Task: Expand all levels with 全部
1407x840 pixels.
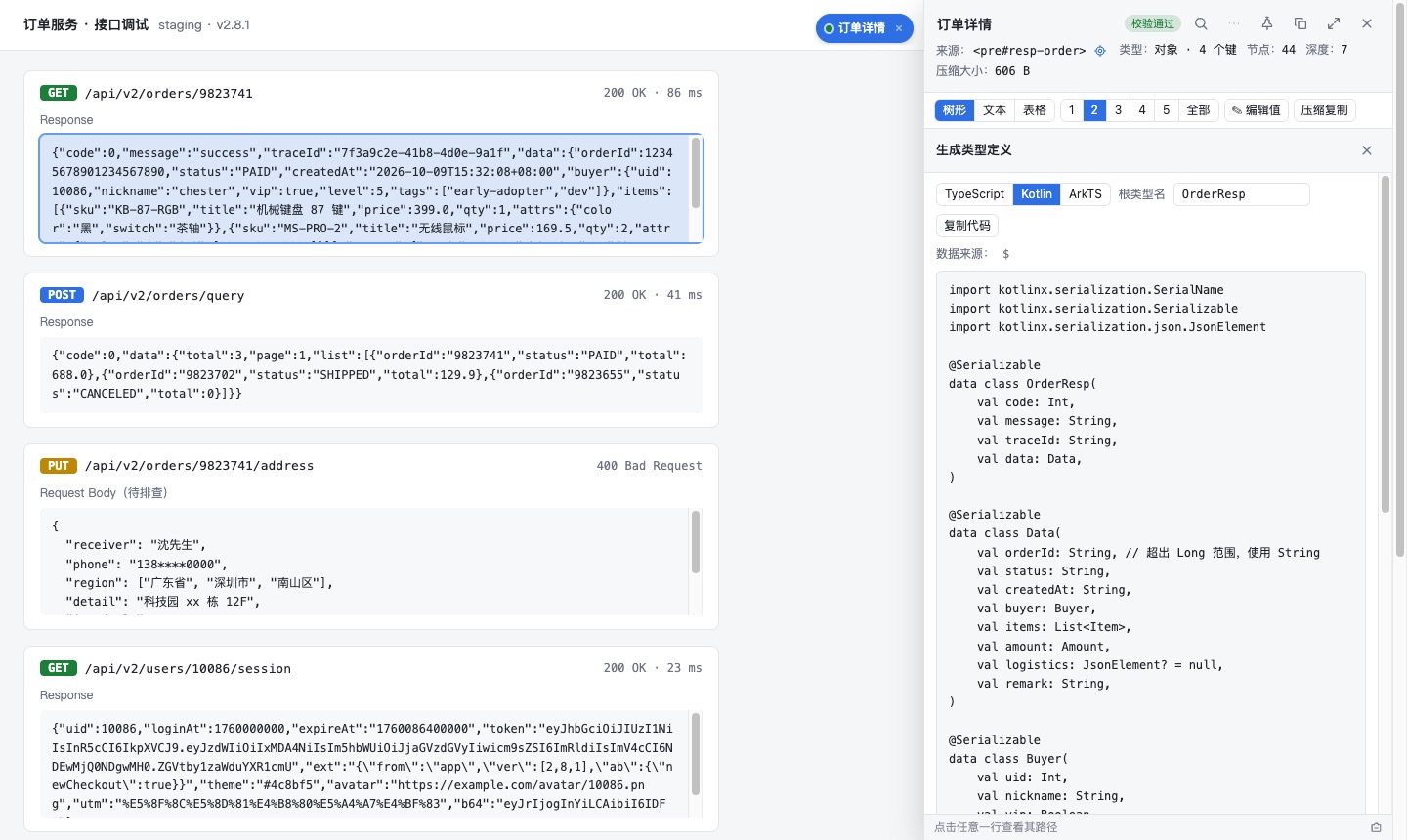Action: pyautogui.click(x=1199, y=110)
